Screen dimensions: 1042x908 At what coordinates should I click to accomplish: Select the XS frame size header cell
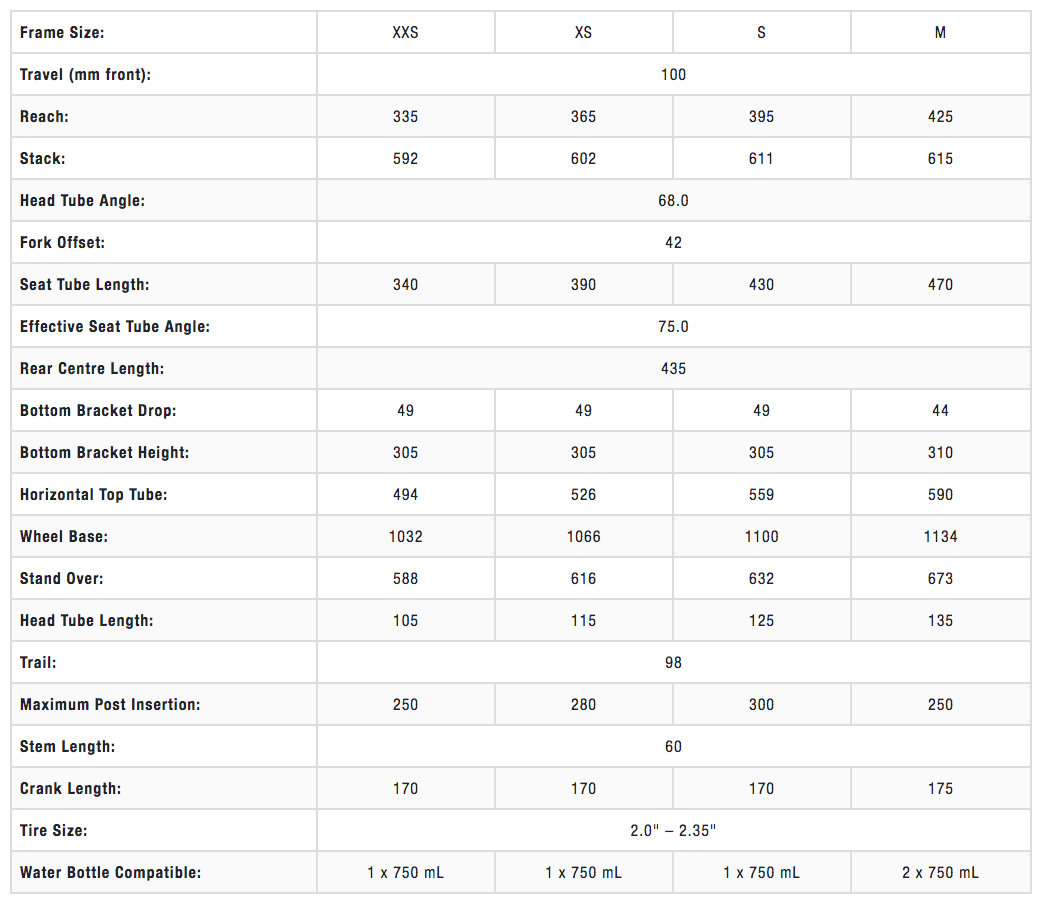click(583, 32)
